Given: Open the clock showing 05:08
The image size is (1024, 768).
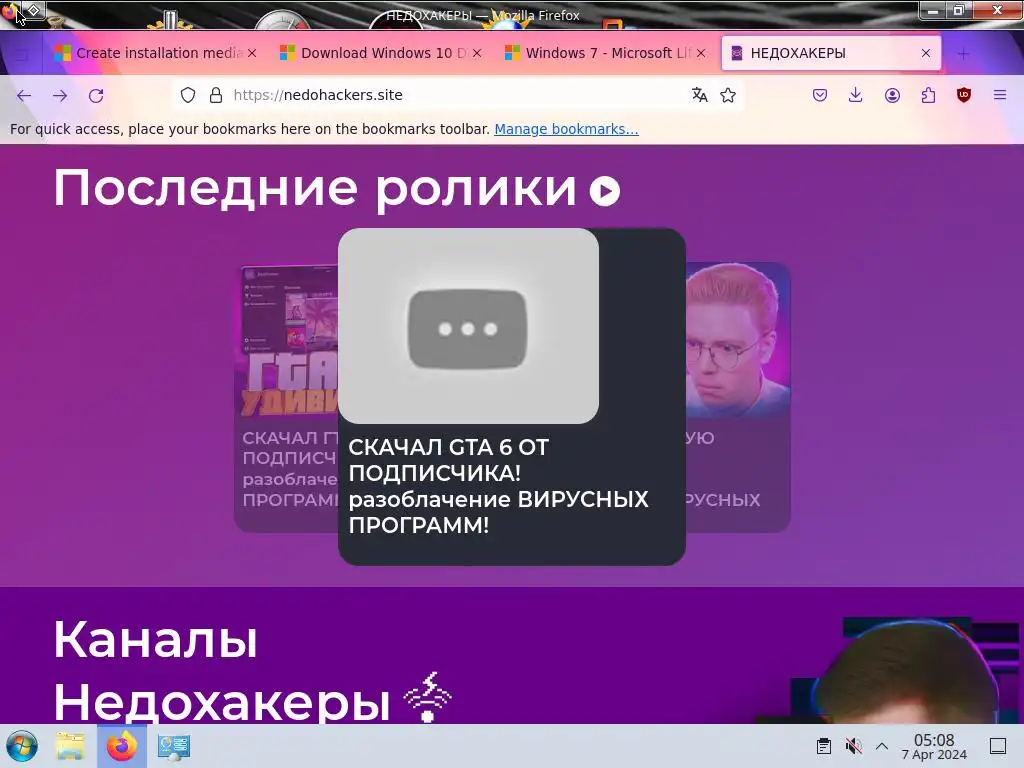Looking at the screenshot, I should 934,746.
